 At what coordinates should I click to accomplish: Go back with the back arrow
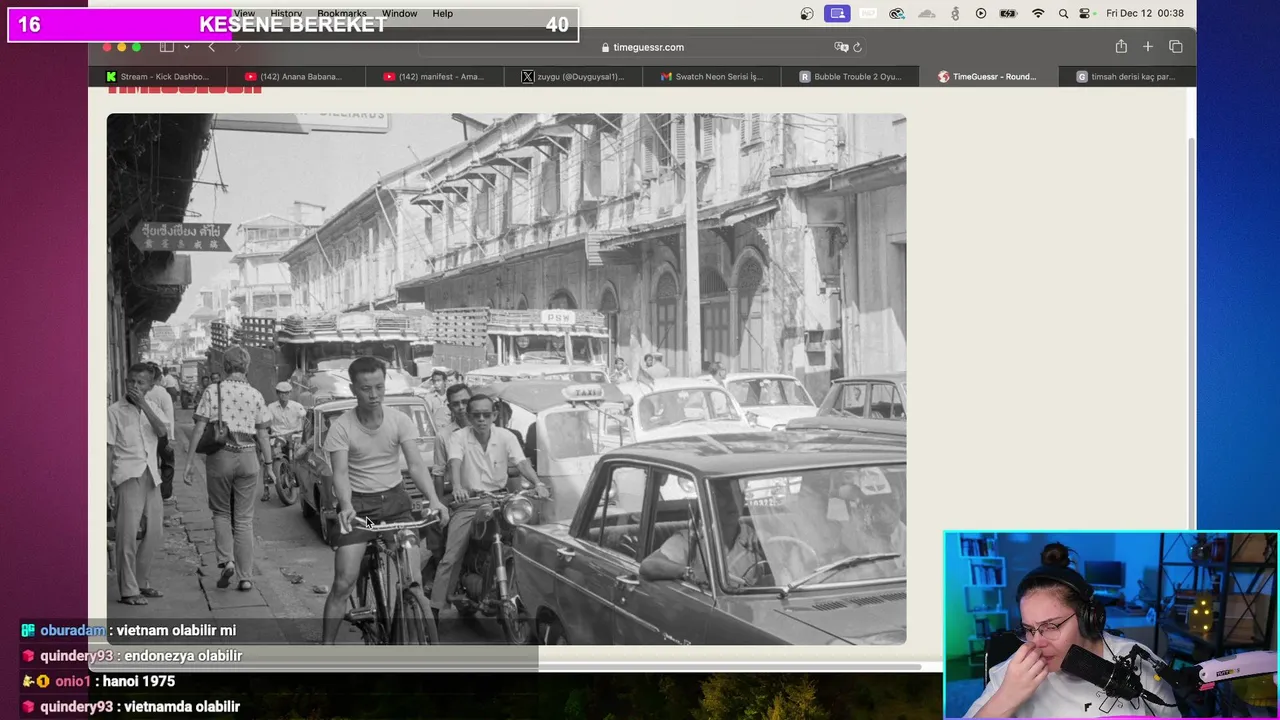tap(211, 47)
